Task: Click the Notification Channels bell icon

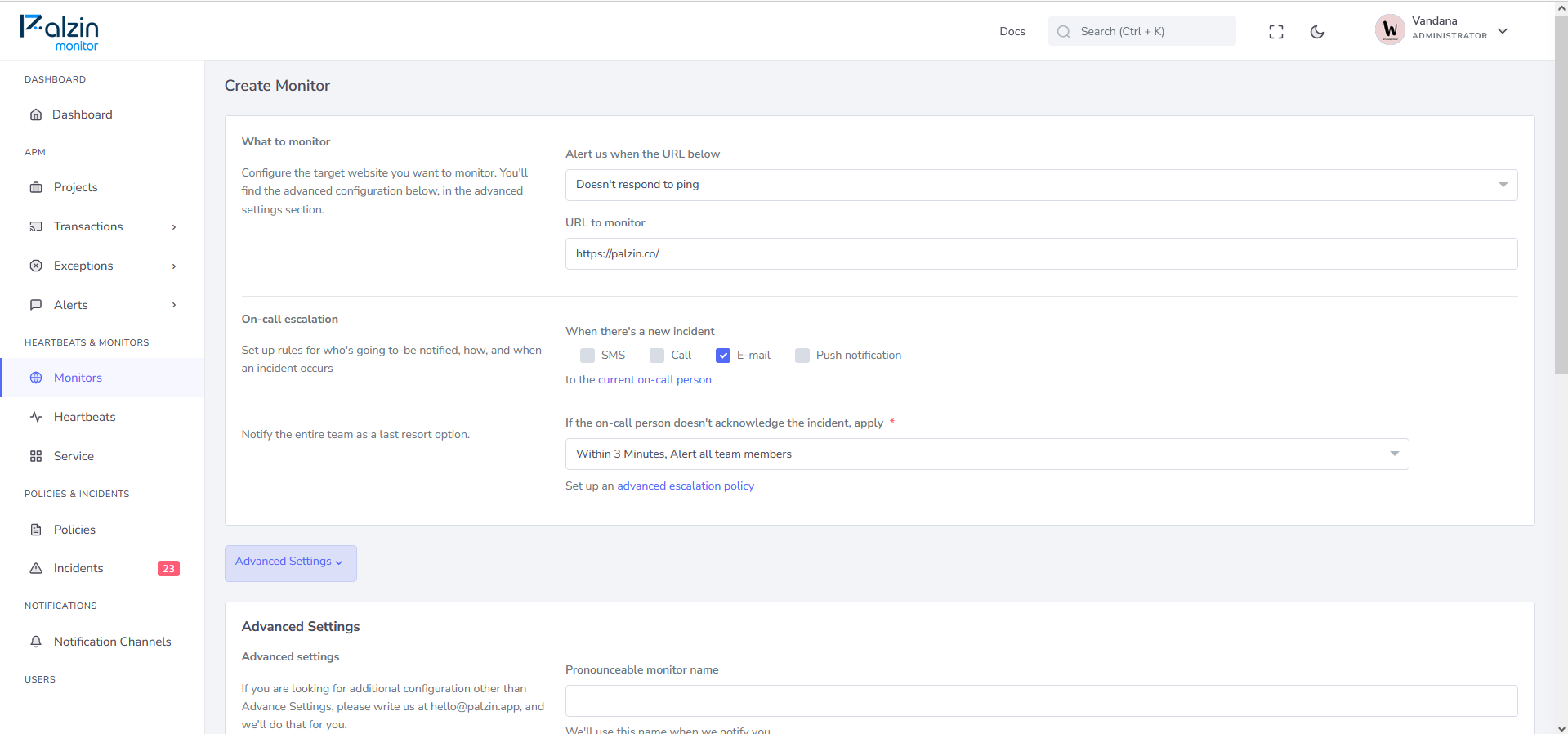Action: [36, 642]
